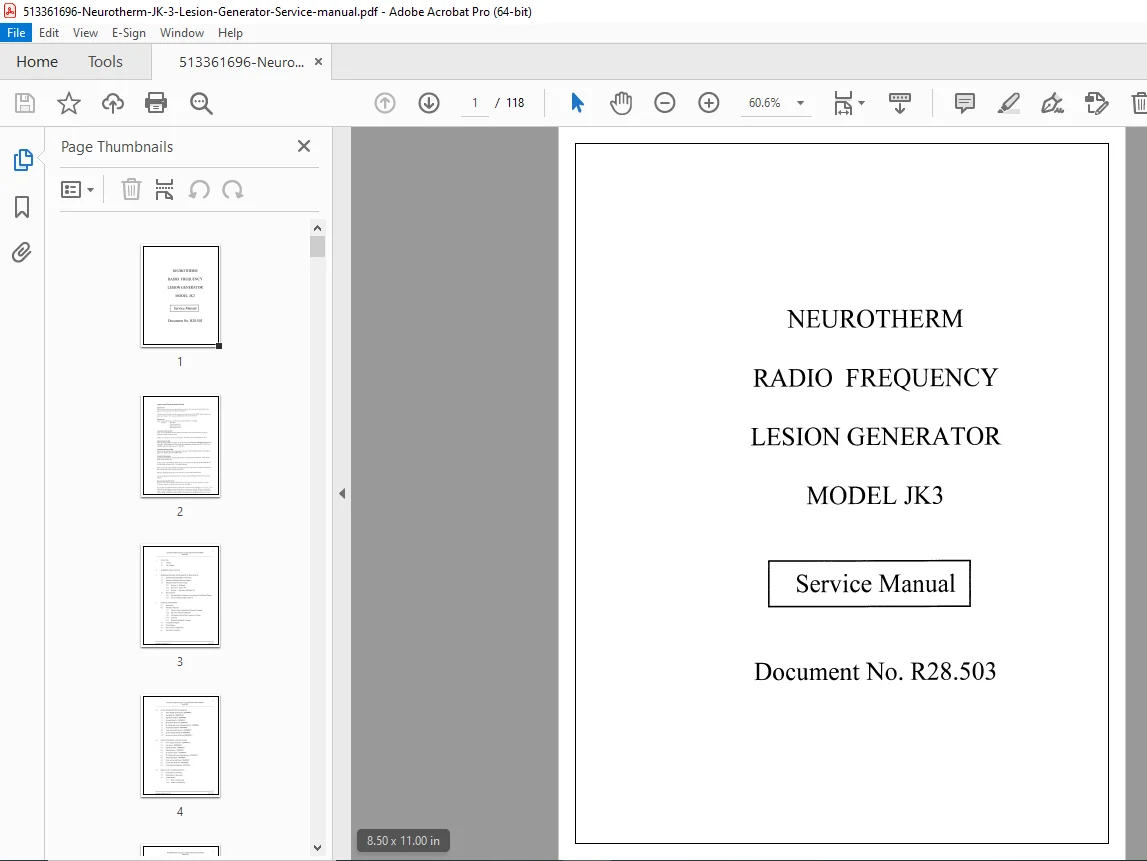Switch to the Home tab

coord(37,62)
